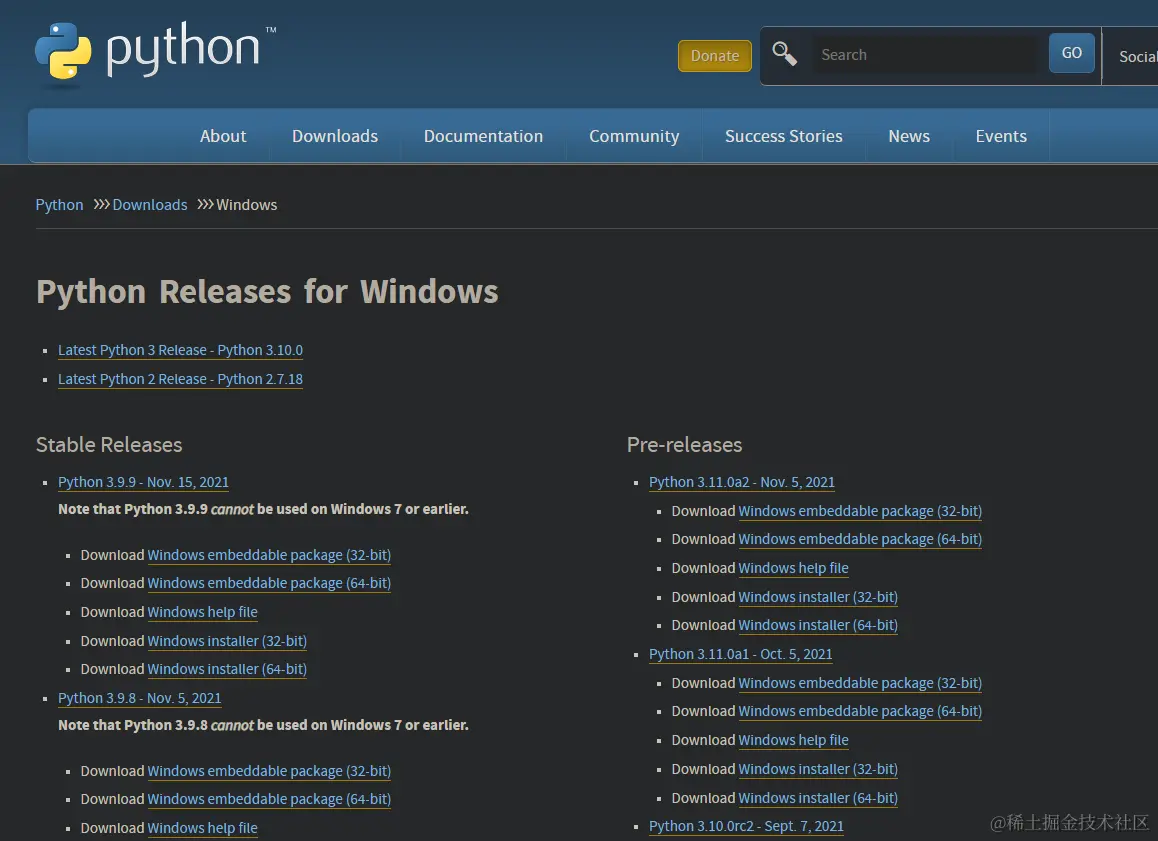Open the News menu item
Viewport: 1158px width, 841px height.
coord(909,136)
